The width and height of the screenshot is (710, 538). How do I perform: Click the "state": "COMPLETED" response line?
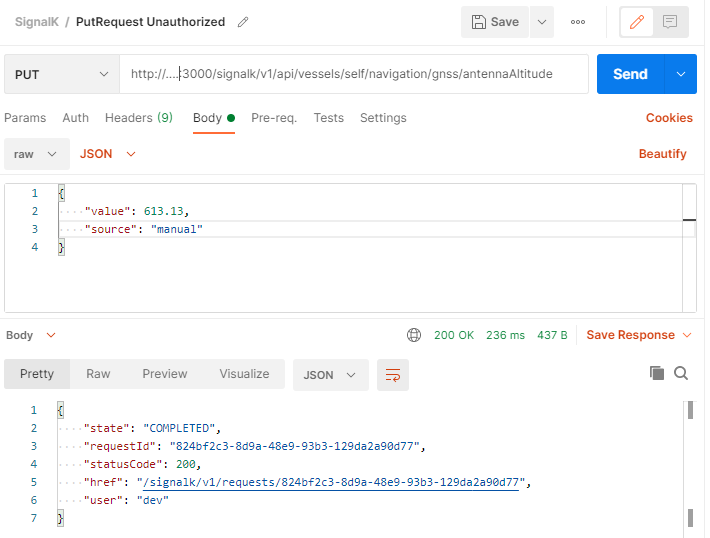(x=152, y=428)
